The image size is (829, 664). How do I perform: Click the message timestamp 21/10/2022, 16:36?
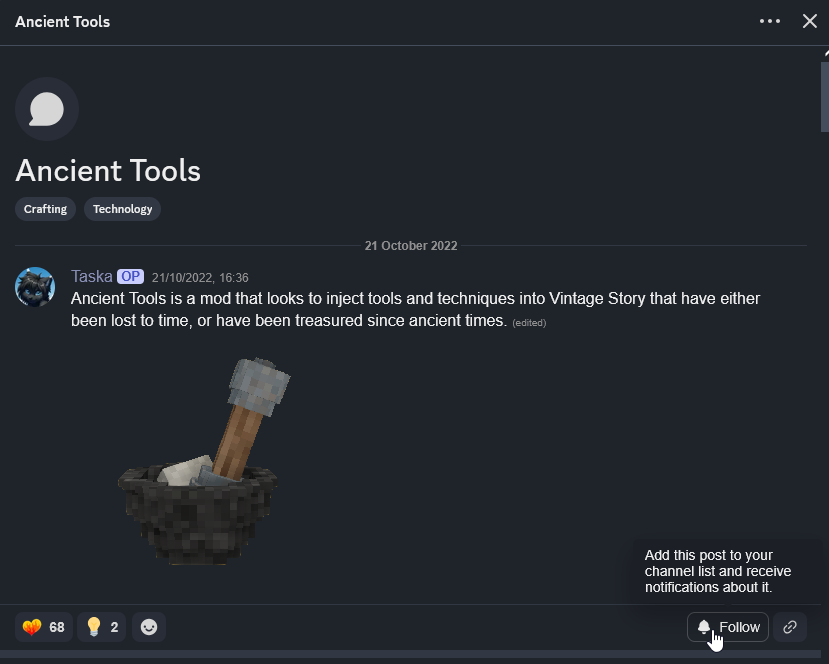200,278
